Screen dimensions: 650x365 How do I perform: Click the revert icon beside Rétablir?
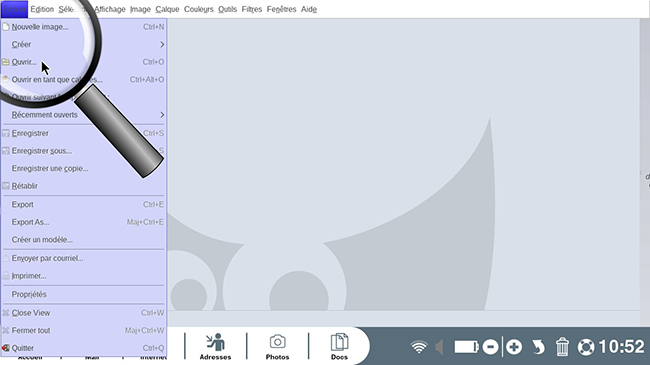pyautogui.click(x=6, y=186)
